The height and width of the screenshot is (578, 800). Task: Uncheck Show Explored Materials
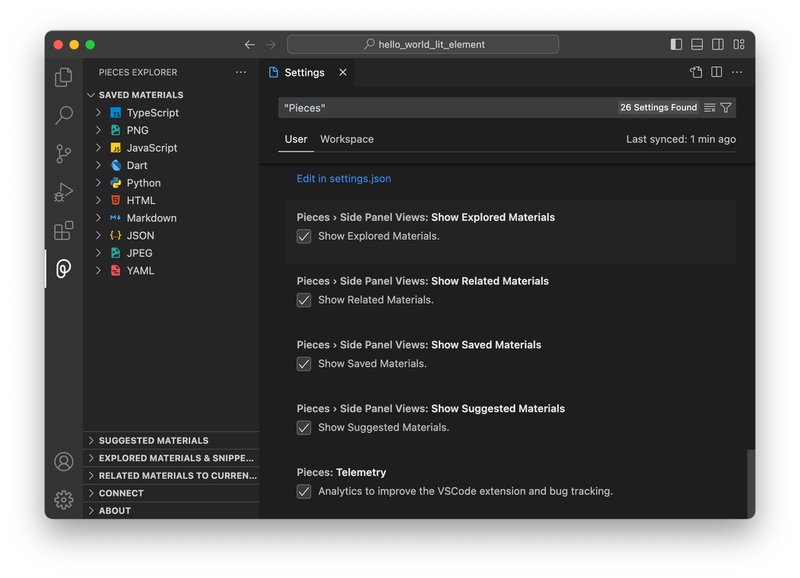[x=304, y=237]
